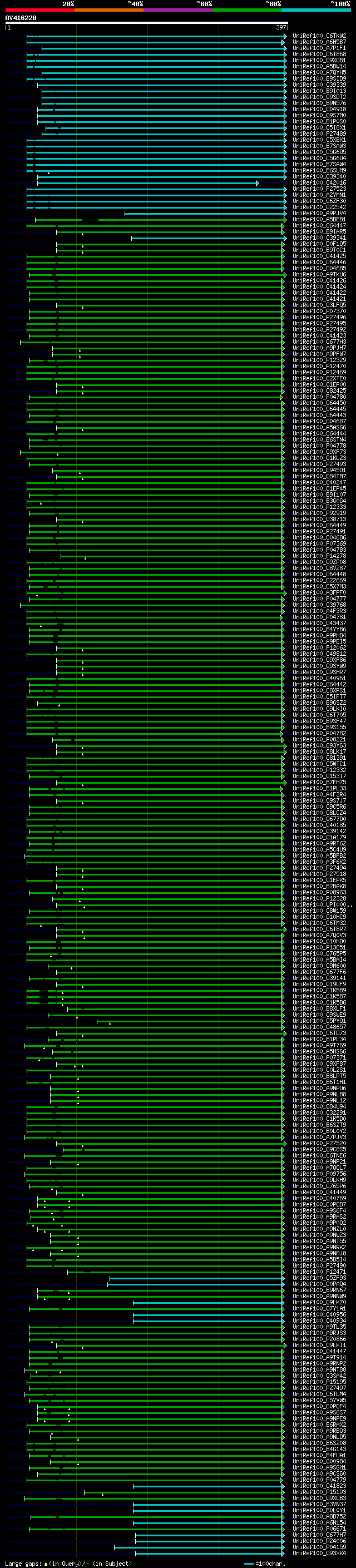
Task: Select the UniRef100_B8XLF1 label
Action: tap(319, 1008)
